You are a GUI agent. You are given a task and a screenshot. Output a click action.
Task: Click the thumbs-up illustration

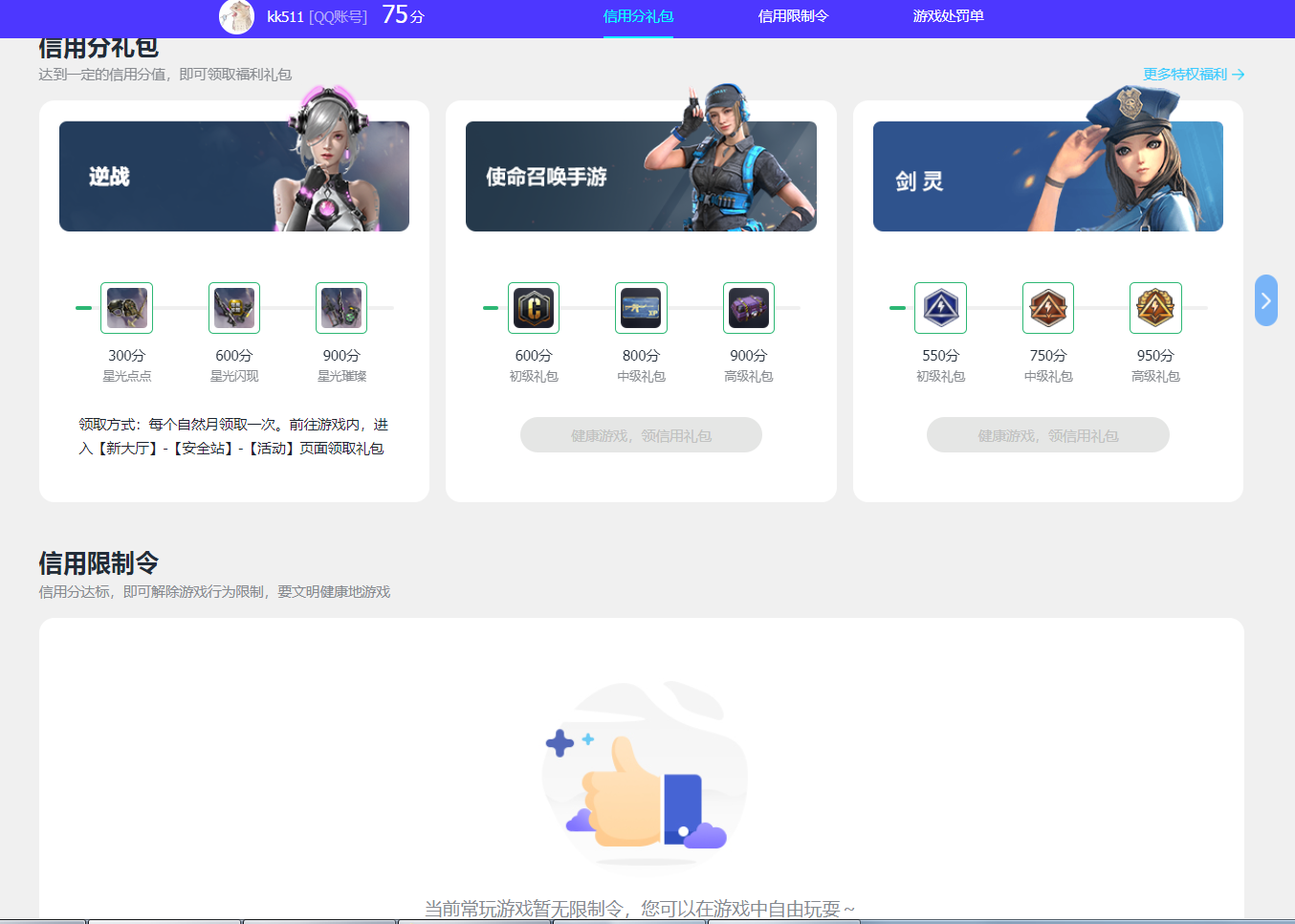point(644,773)
